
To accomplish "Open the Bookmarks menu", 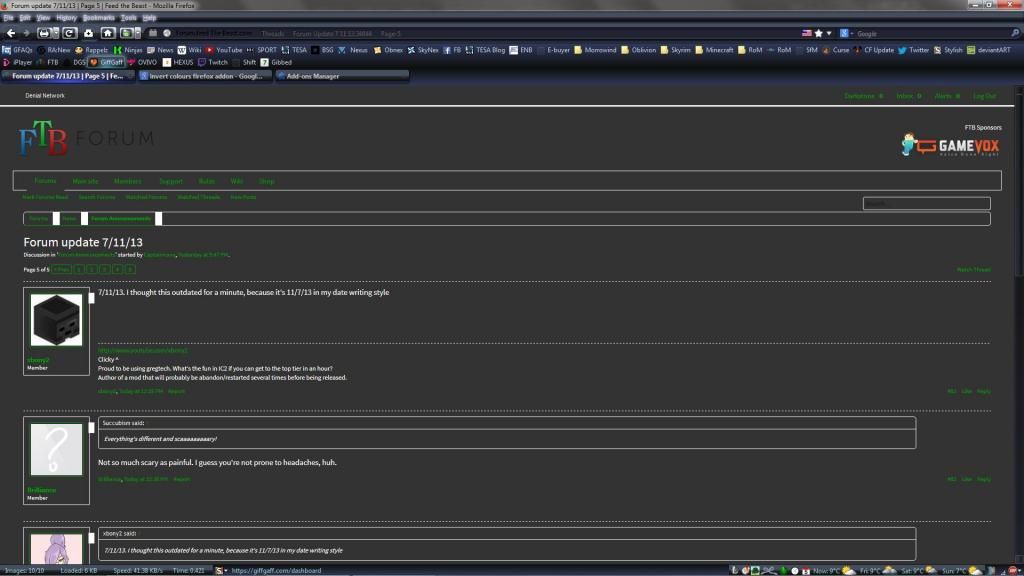I will 99,18.
